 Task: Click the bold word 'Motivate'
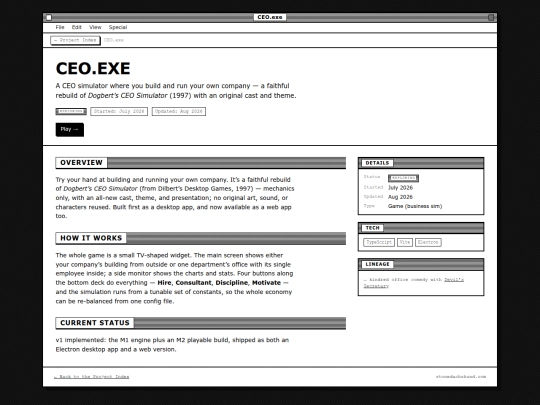(267, 283)
